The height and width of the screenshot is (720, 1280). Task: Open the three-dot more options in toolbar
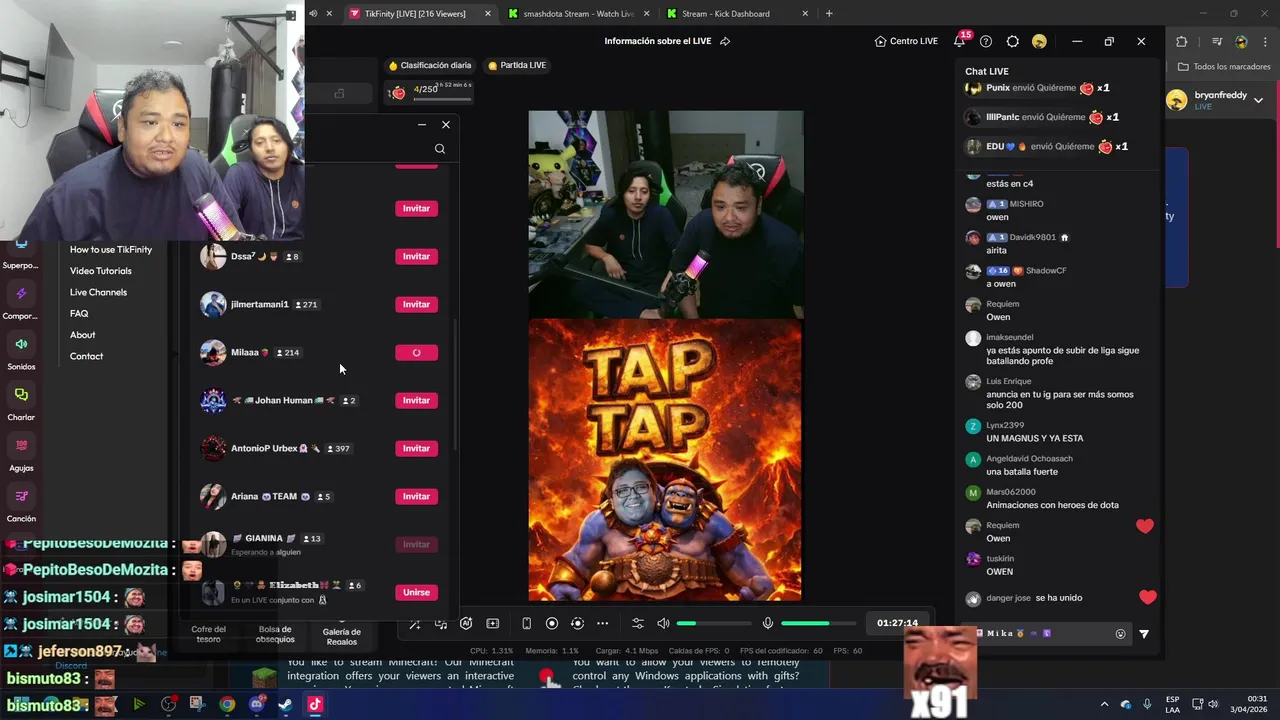[x=602, y=623]
